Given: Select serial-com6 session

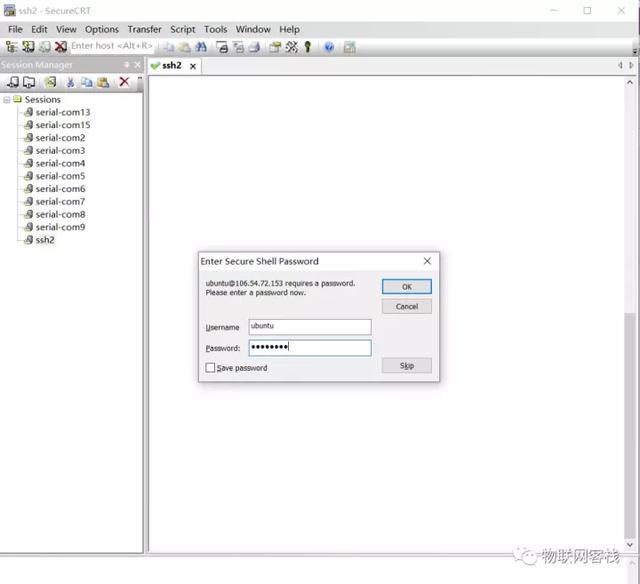Looking at the screenshot, I should (x=55, y=189).
